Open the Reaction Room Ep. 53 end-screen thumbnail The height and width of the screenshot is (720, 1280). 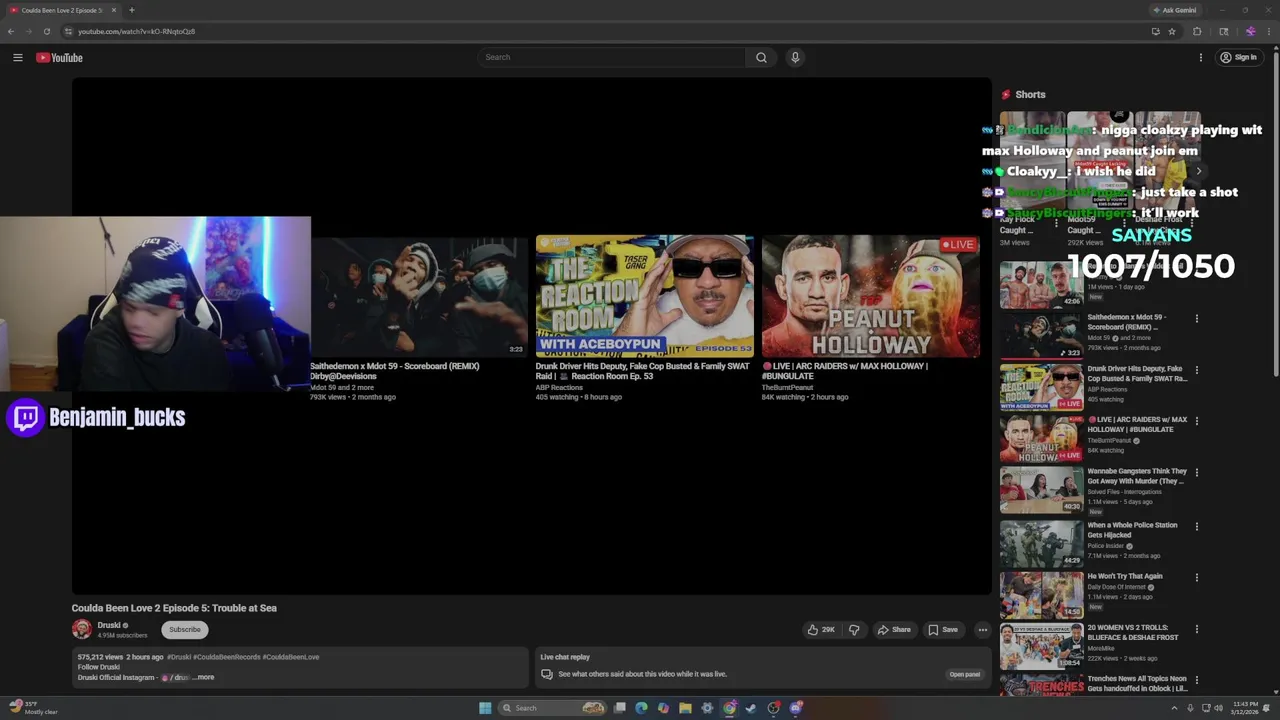[x=645, y=297]
